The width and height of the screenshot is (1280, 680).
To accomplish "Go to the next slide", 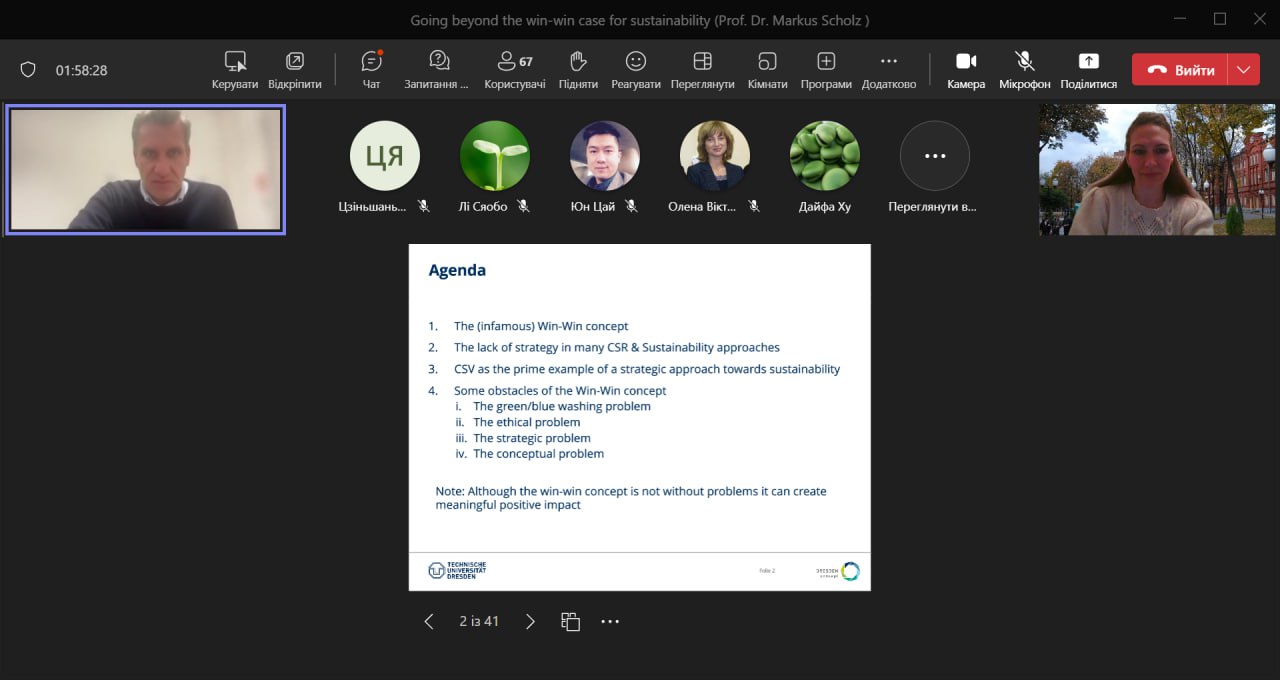I will pos(530,621).
